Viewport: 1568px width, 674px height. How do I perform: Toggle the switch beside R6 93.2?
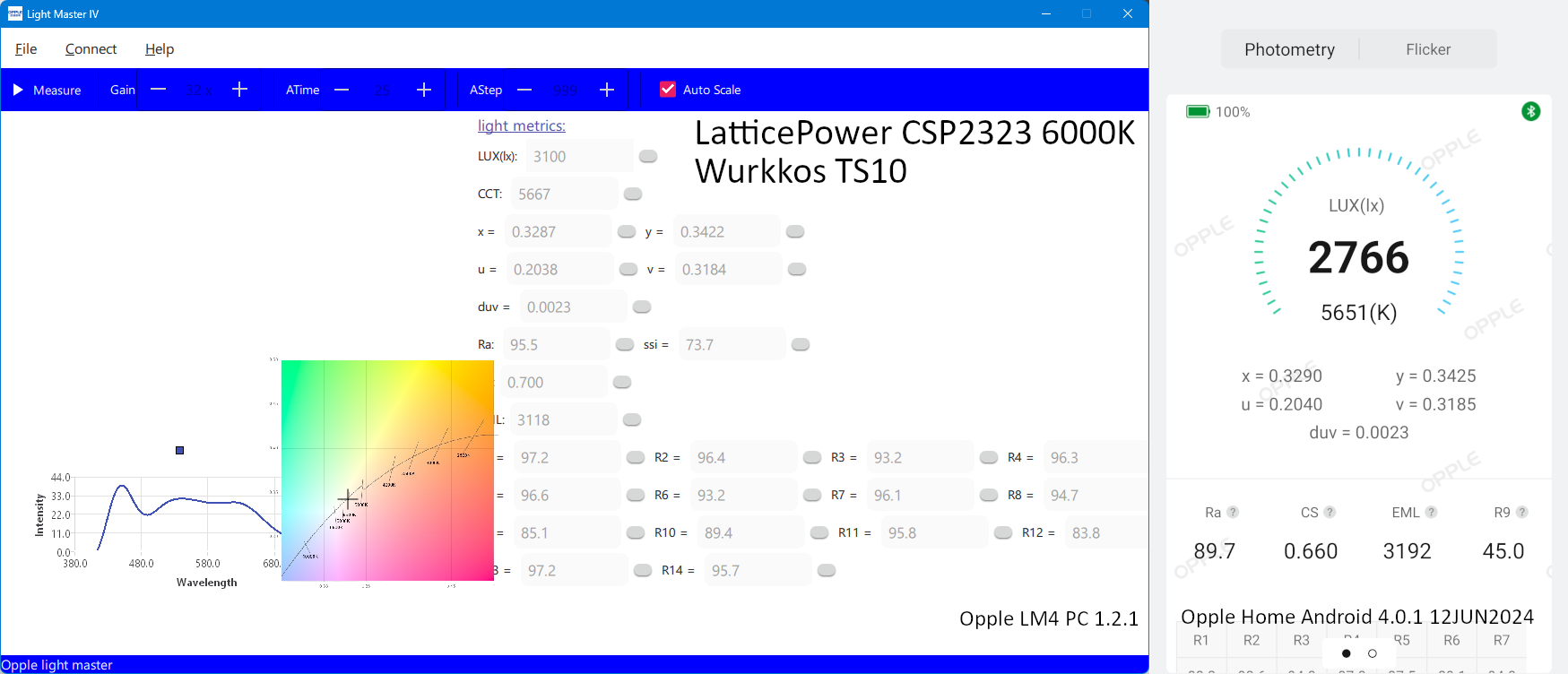click(x=812, y=495)
